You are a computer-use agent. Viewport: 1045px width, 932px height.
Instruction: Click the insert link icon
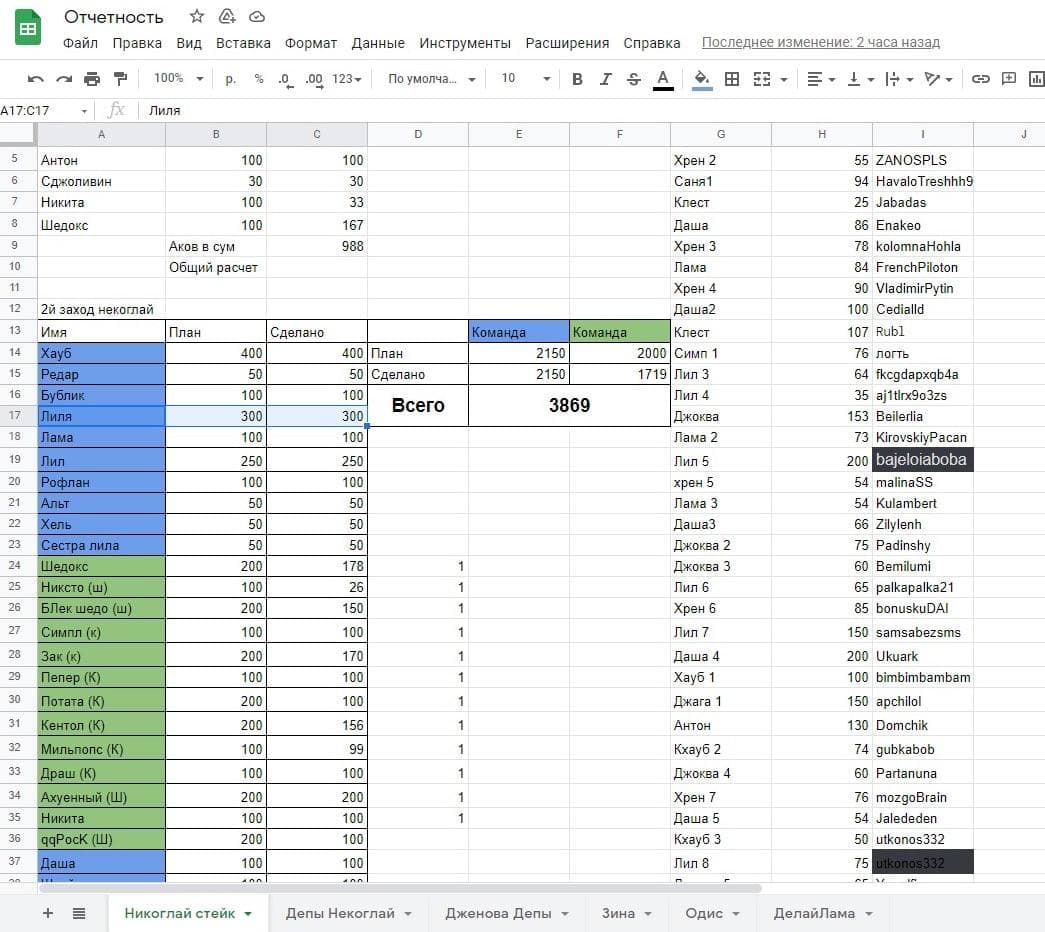[981, 79]
